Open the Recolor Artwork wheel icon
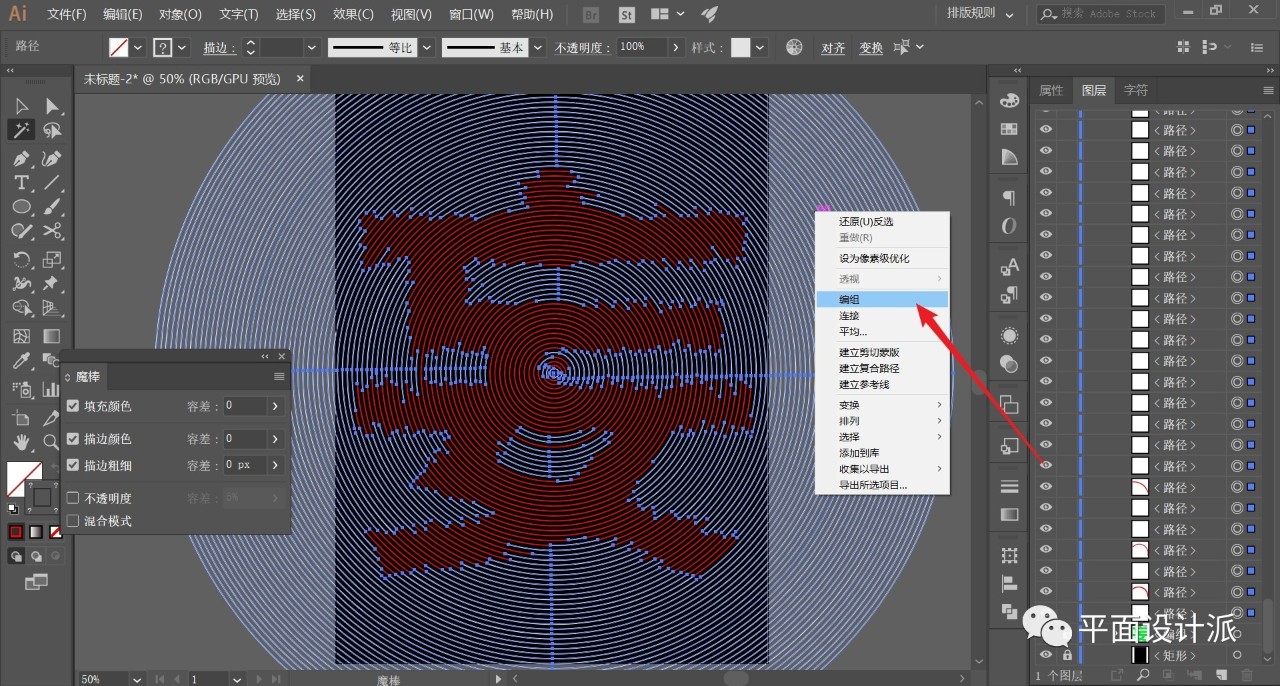This screenshot has height=686, width=1280. click(794, 47)
